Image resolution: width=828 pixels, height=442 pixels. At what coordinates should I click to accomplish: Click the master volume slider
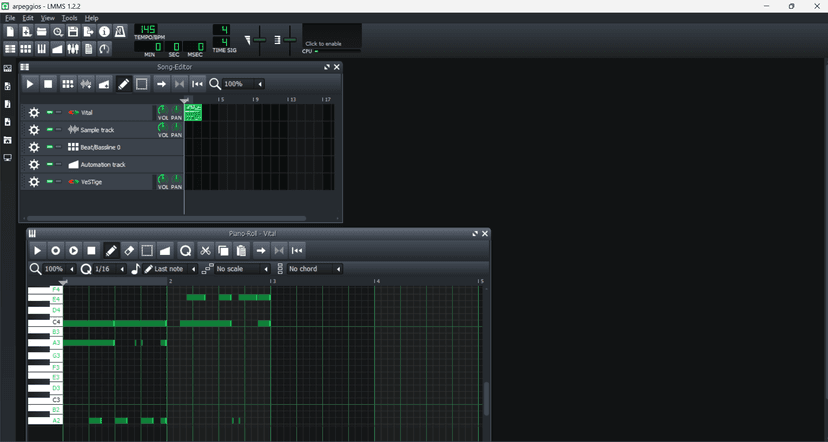tap(260, 39)
